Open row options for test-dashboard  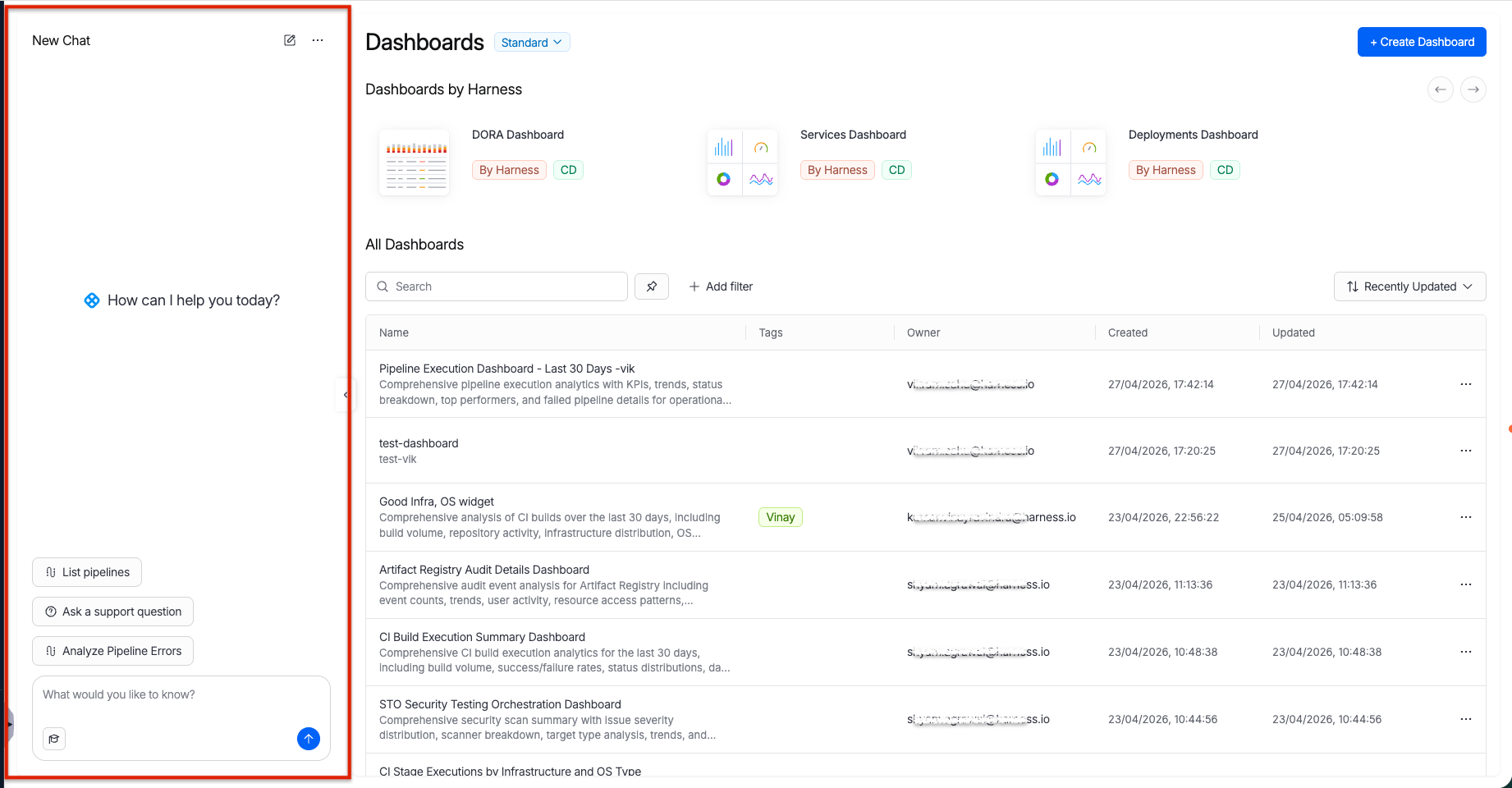point(1466,451)
